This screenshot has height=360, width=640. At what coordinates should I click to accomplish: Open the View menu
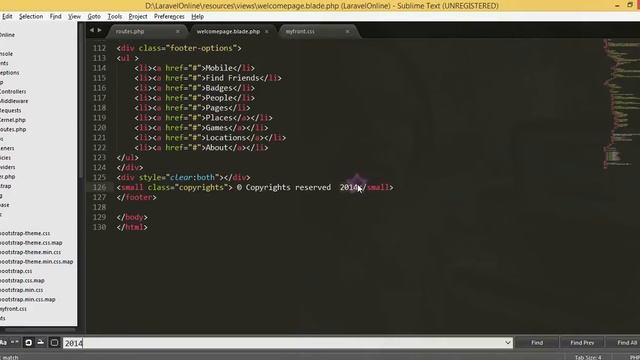click(x=74, y=16)
